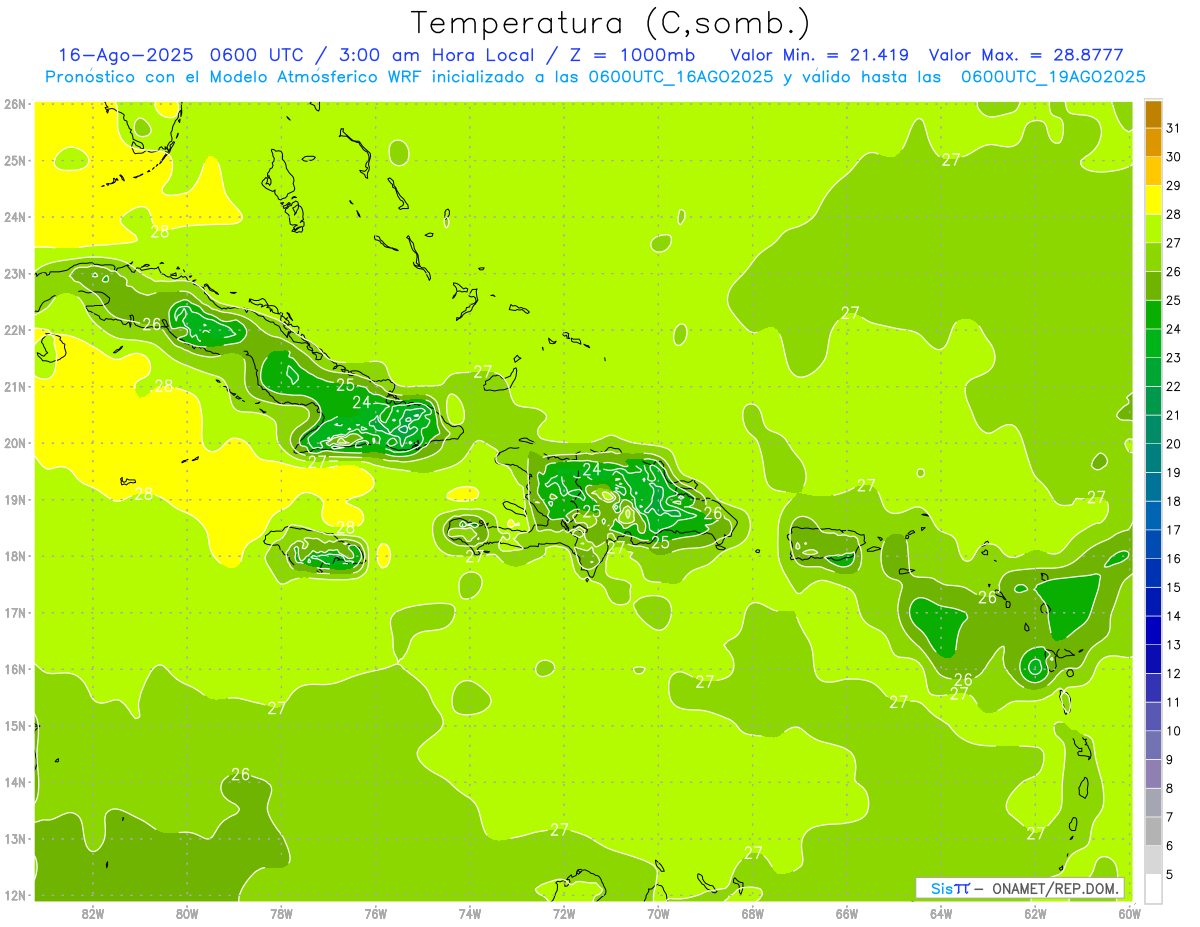Click the green legend swatch between 23 and 24
Viewport: 1200px width, 927px height.
tap(1154, 344)
